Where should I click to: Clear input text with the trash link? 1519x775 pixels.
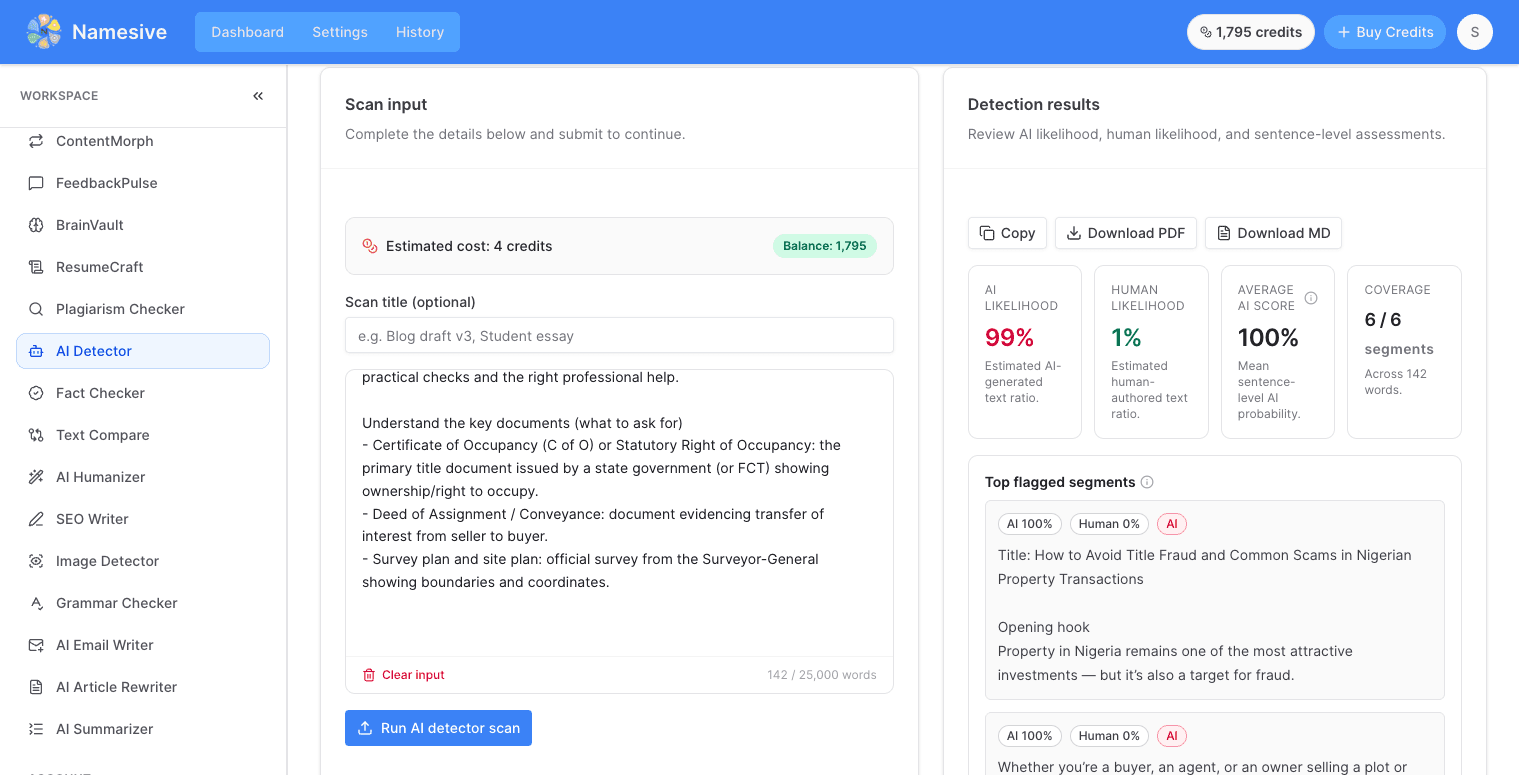pyautogui.click(x=403, y=675)
